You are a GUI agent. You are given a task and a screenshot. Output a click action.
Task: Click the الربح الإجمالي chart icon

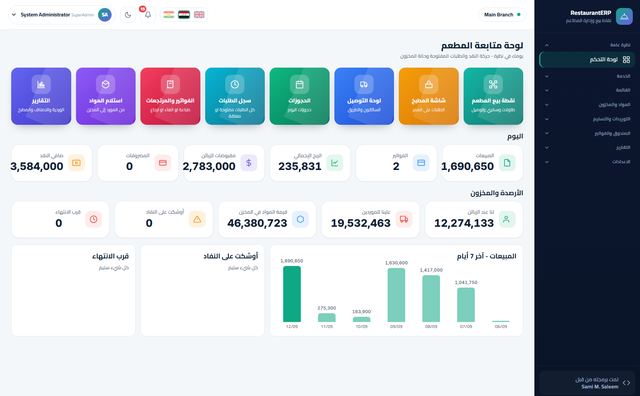(x=335, y=163)
